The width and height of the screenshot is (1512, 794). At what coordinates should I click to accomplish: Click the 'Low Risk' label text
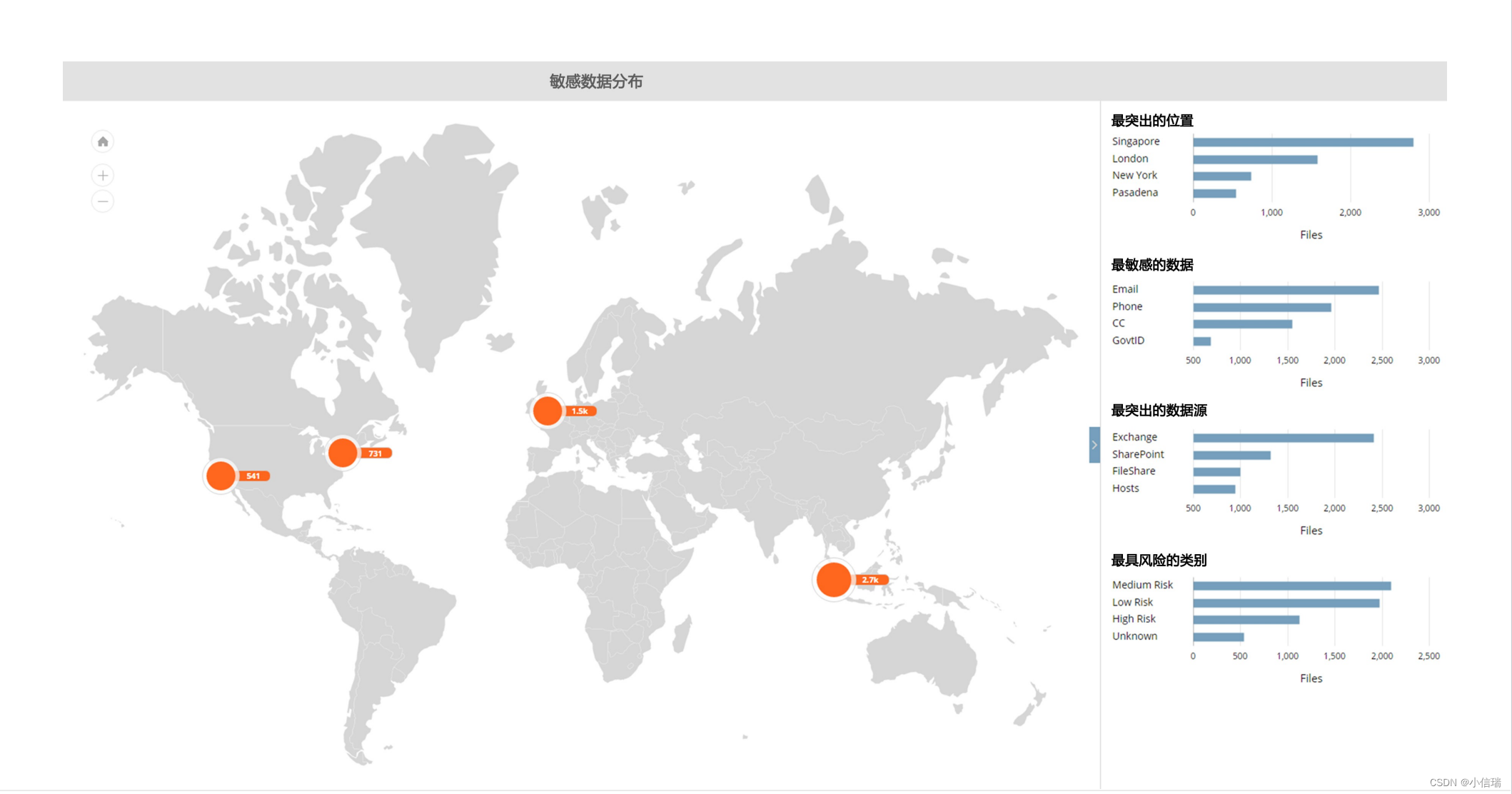[x=1132, y=602]
